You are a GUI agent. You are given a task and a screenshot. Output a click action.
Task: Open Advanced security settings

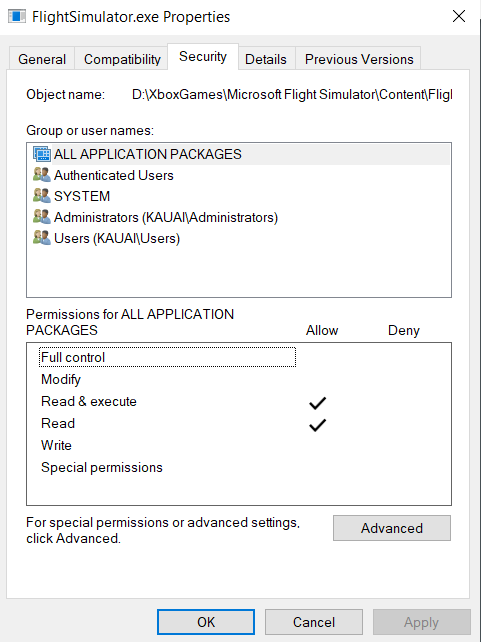click(392, 528)
